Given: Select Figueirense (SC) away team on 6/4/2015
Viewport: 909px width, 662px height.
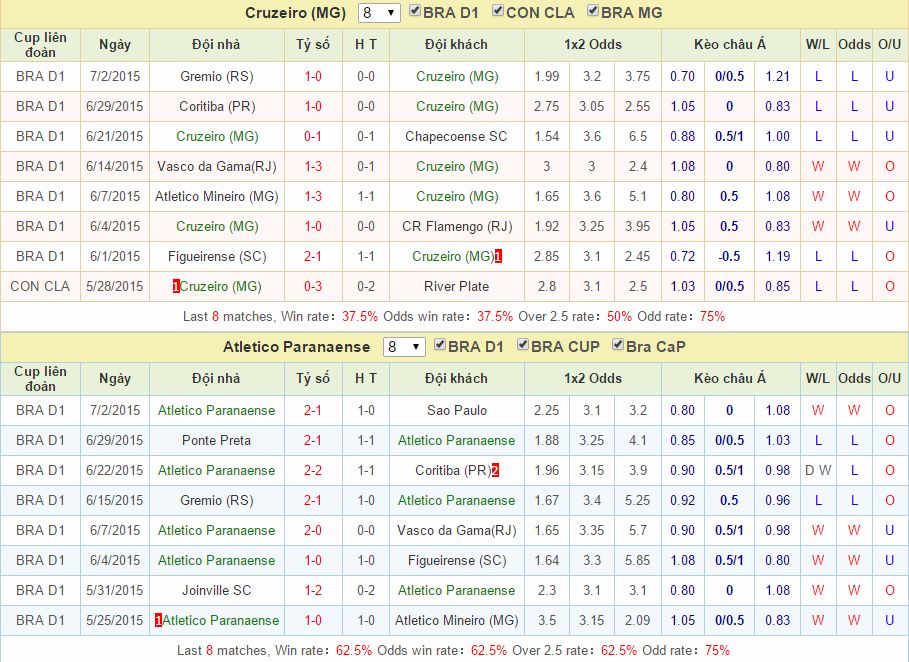Looking at the screenshot, I should pos(457,561).
